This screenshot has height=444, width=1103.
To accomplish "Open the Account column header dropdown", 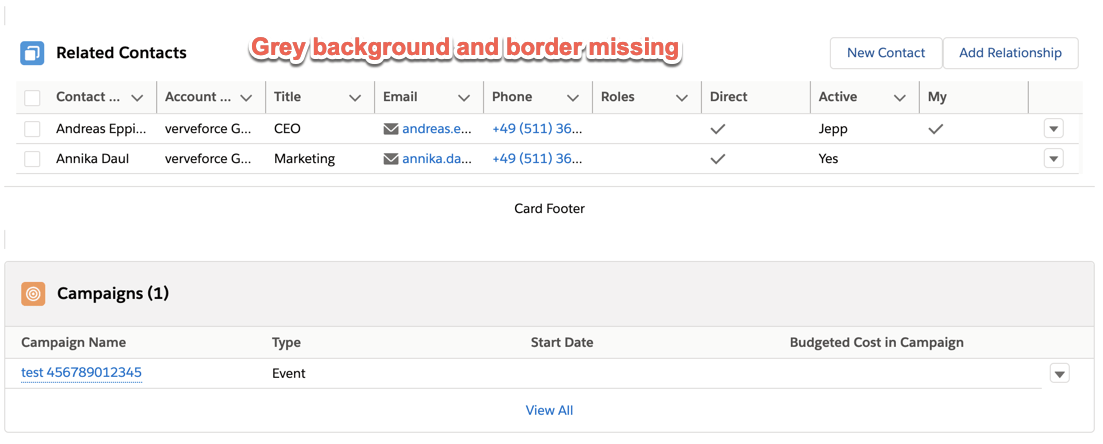I will pos(246,98).
